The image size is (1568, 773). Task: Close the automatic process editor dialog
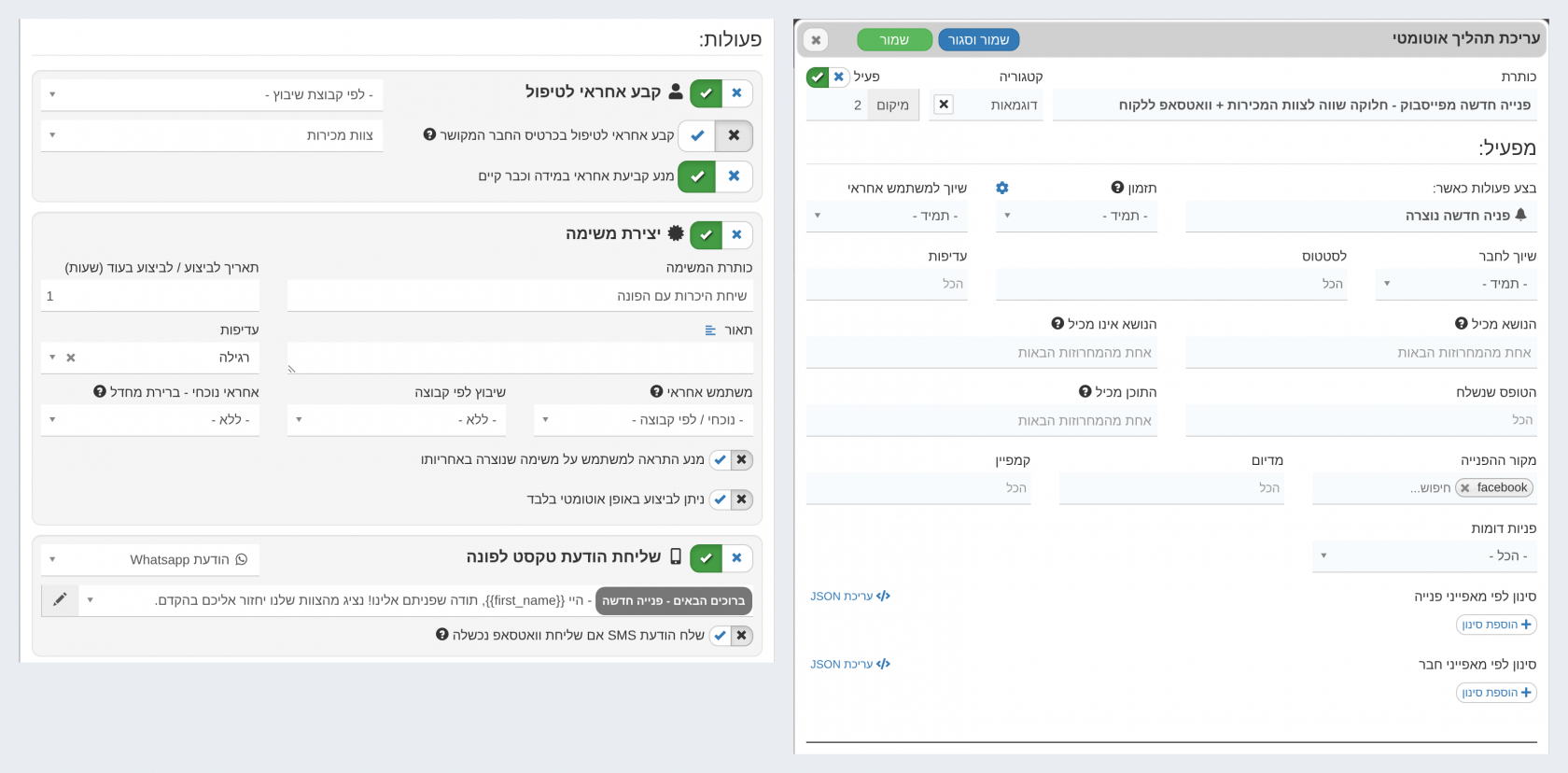pos(816,40)
